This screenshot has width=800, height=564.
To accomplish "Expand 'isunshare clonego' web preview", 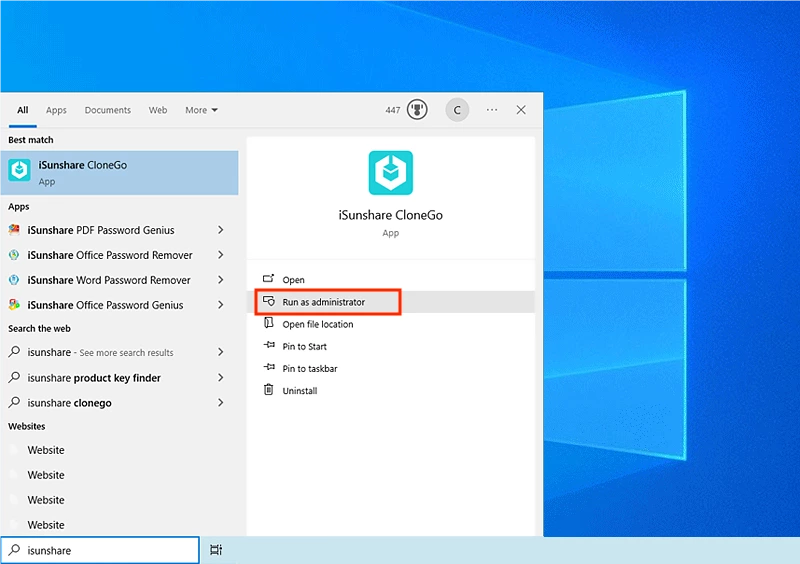I will 220,403.
